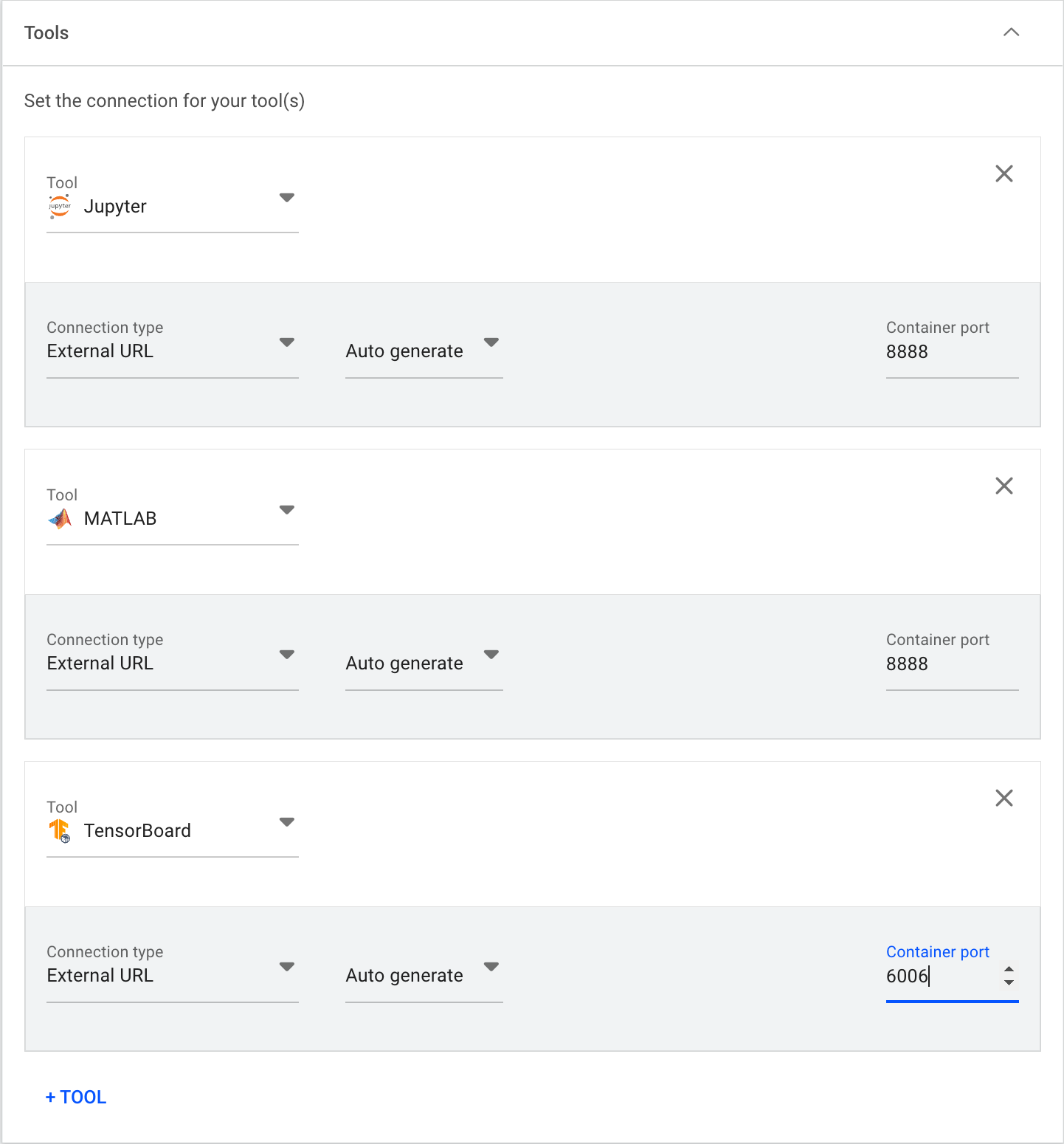Remove the Jupyter tool with X icon
This screenshot has height=1144, width=1064.
[1003, 173]
